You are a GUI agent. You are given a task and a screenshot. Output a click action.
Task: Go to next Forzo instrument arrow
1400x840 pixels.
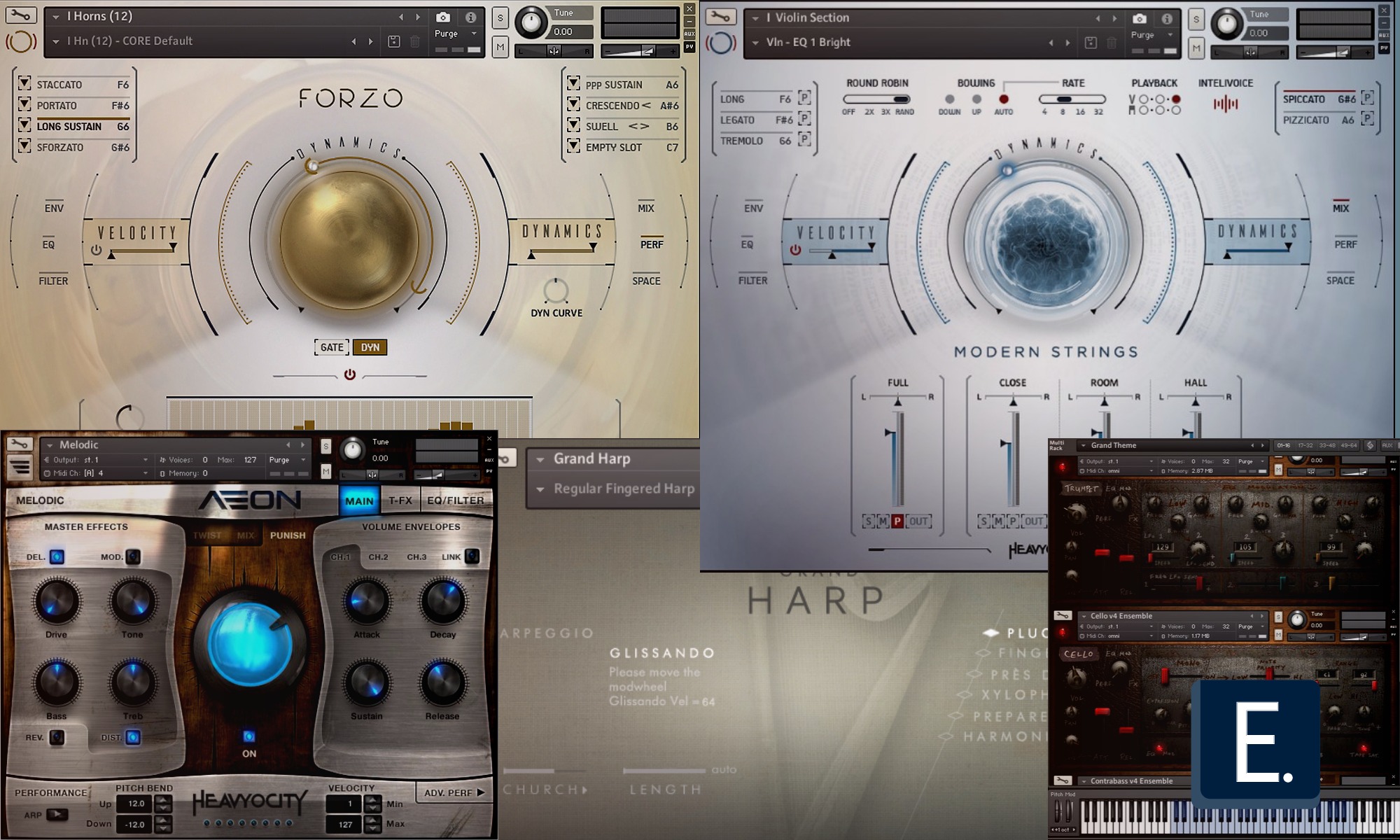[419, 17]
